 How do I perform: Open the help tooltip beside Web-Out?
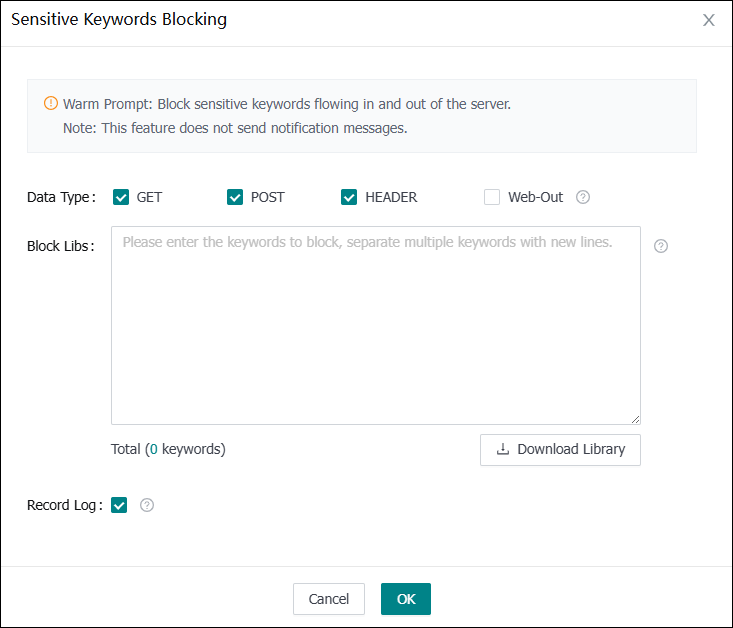(x=583, y=197)
